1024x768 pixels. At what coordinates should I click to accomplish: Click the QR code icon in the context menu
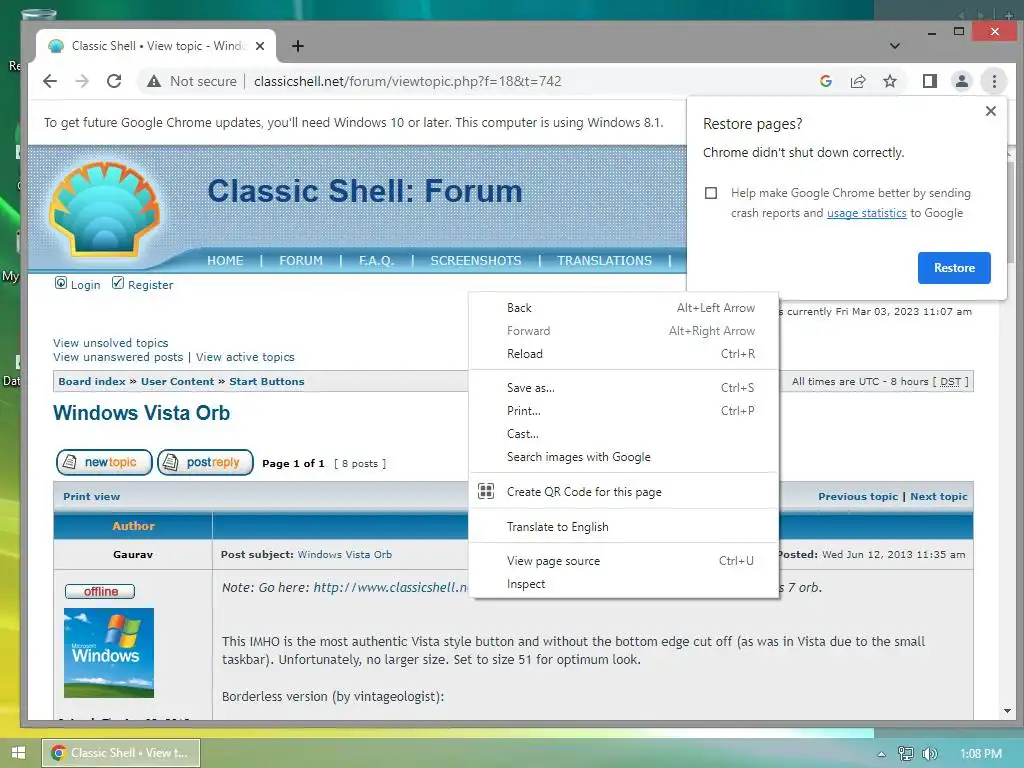pyautogui.click(x=486, y=491)
